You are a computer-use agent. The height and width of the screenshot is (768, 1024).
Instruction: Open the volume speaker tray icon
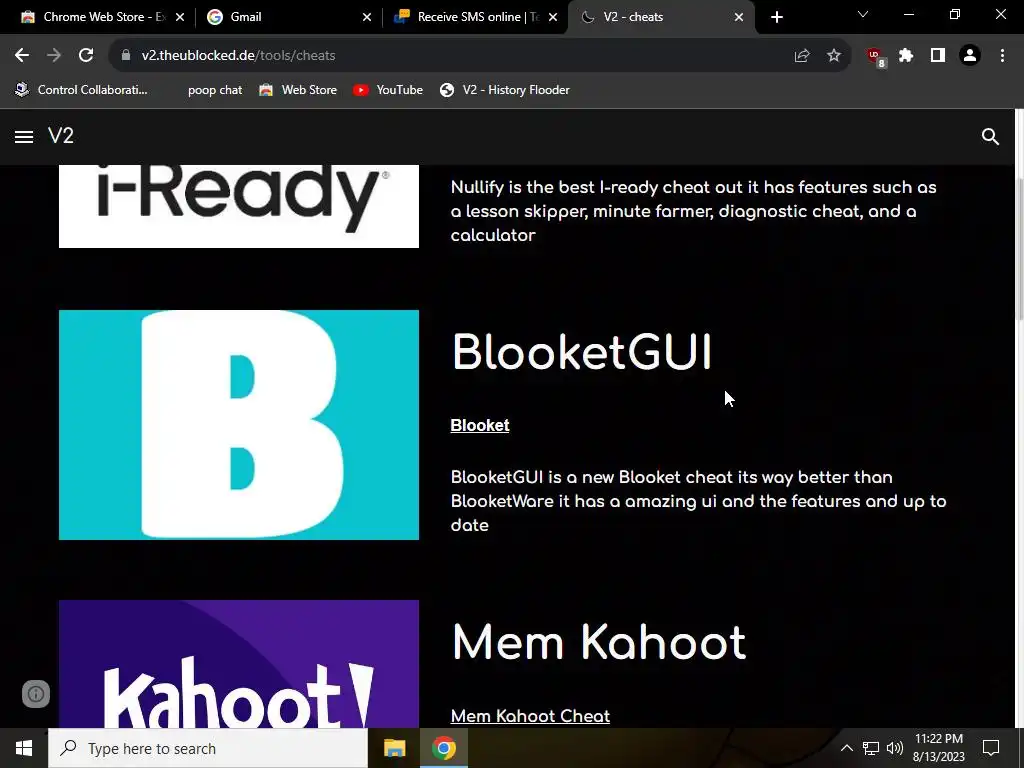(x=895, y=748)
